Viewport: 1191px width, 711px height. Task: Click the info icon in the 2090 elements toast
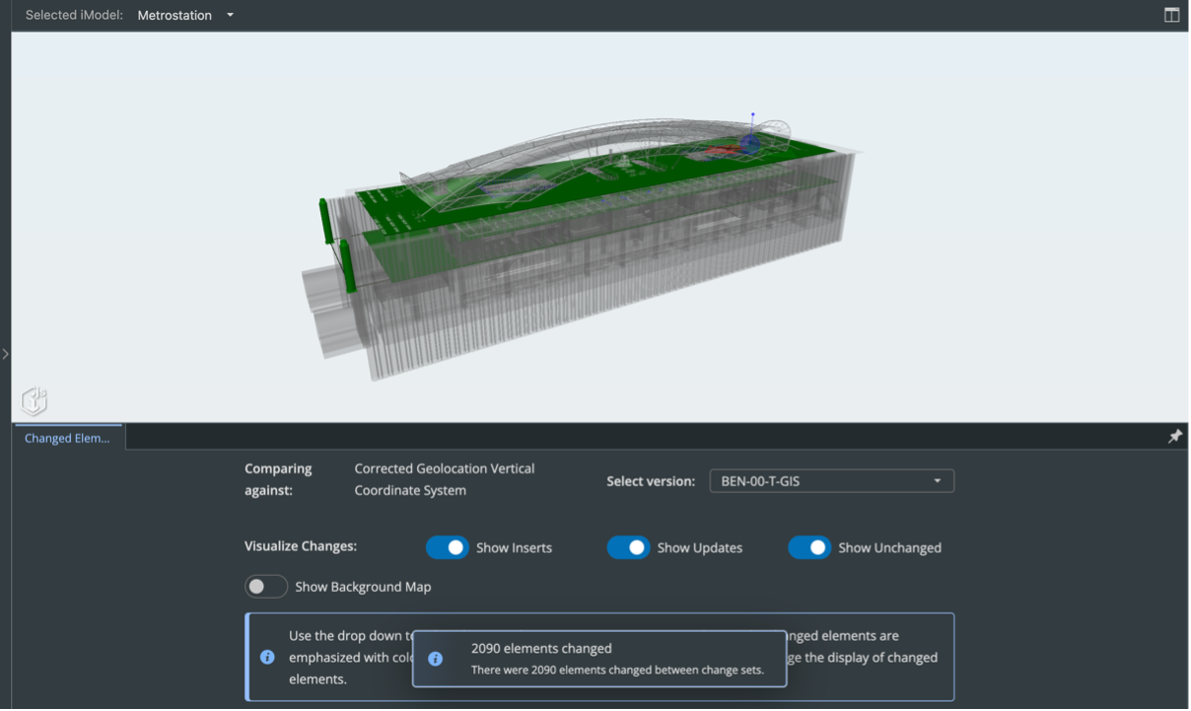click(435, 659)
